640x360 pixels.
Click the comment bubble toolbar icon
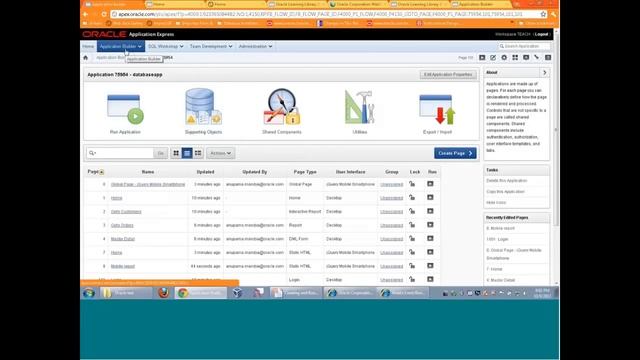[x=526, y=58]
